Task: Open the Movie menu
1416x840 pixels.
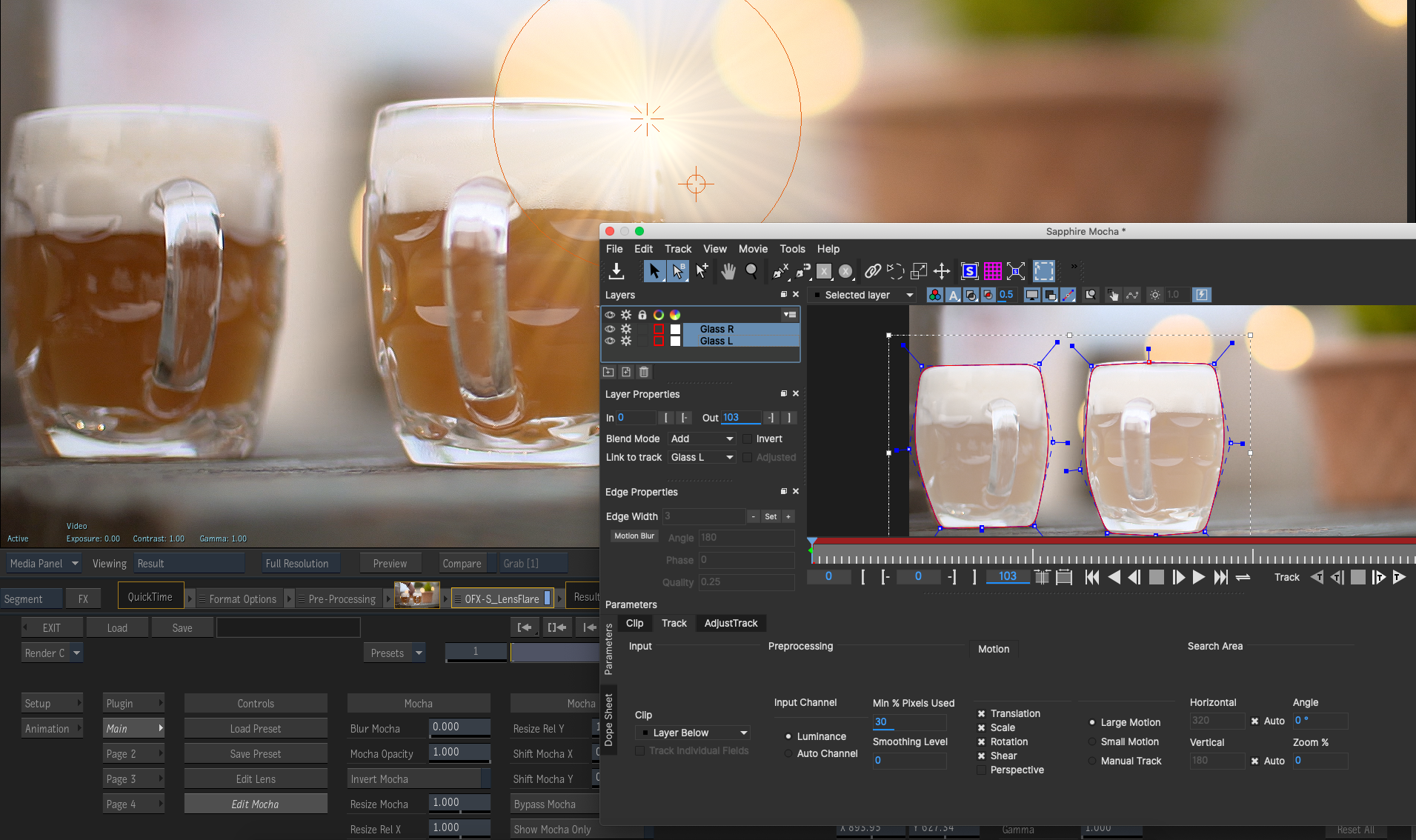Action: click(753, 249)
